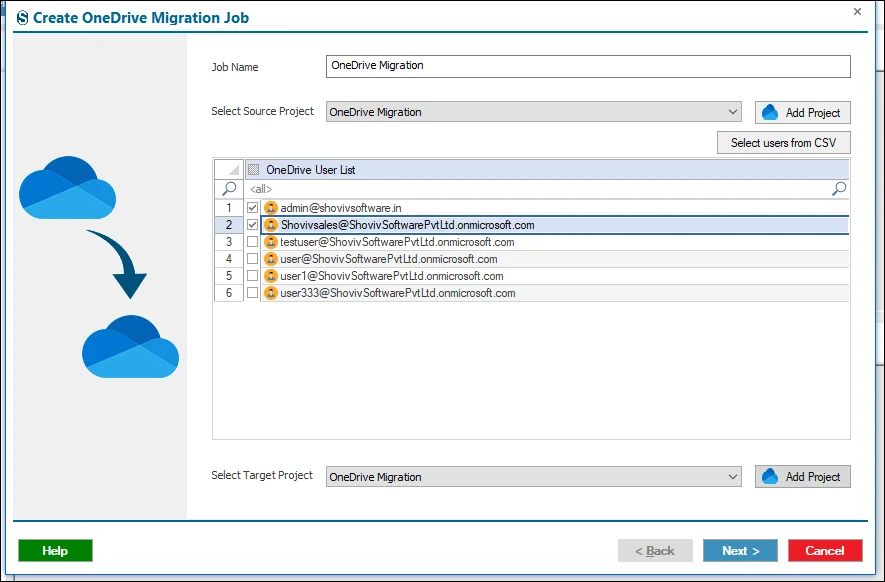This screenshot has height=582, width=885.
Task: Click Shovivsales@ShovivSoftwarePvtLtd.onmicrosoft.com text
Action: (x=408, y=225)
